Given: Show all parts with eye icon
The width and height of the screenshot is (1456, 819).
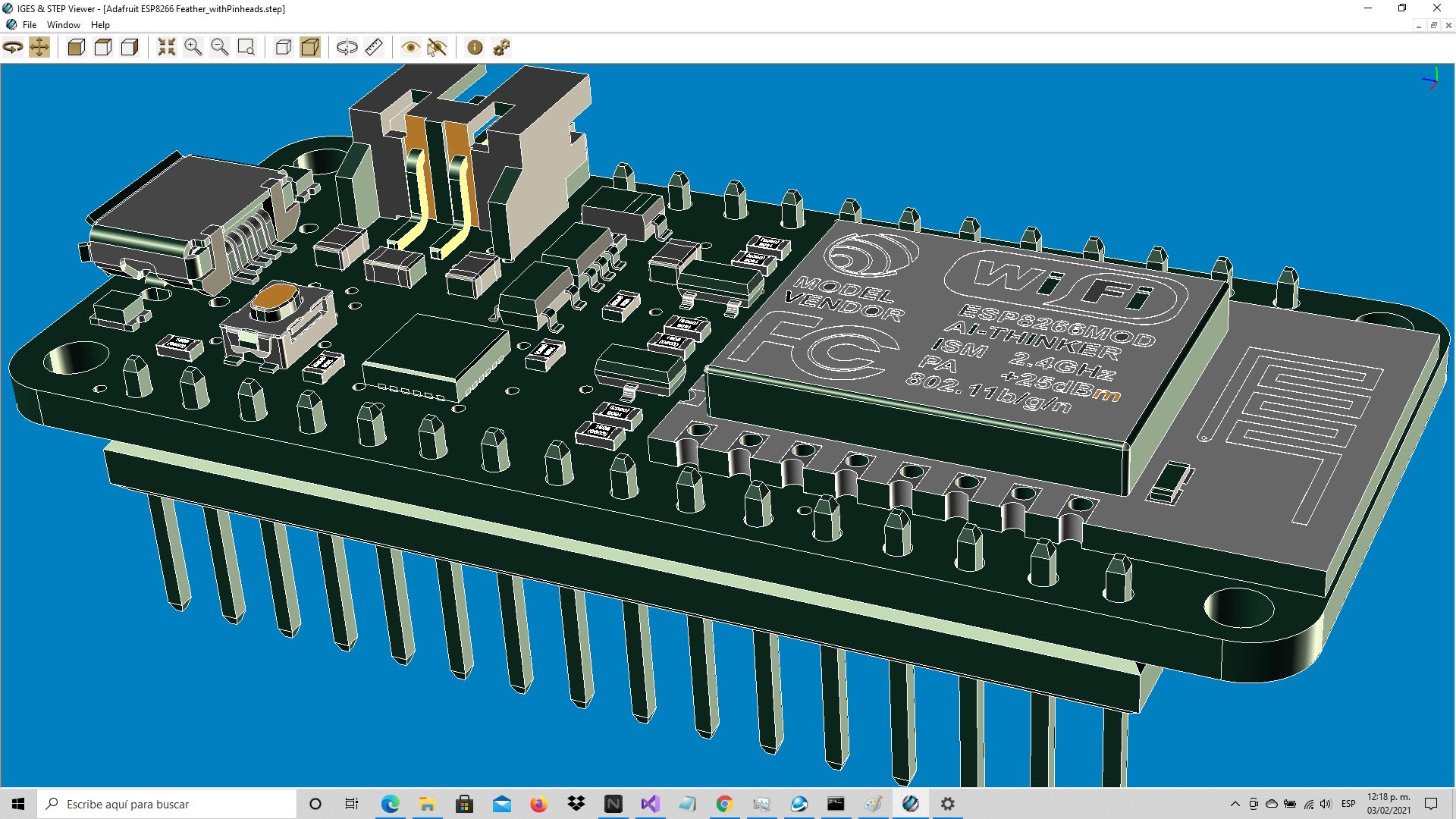Looking at the screenshot, I should 410,48.
